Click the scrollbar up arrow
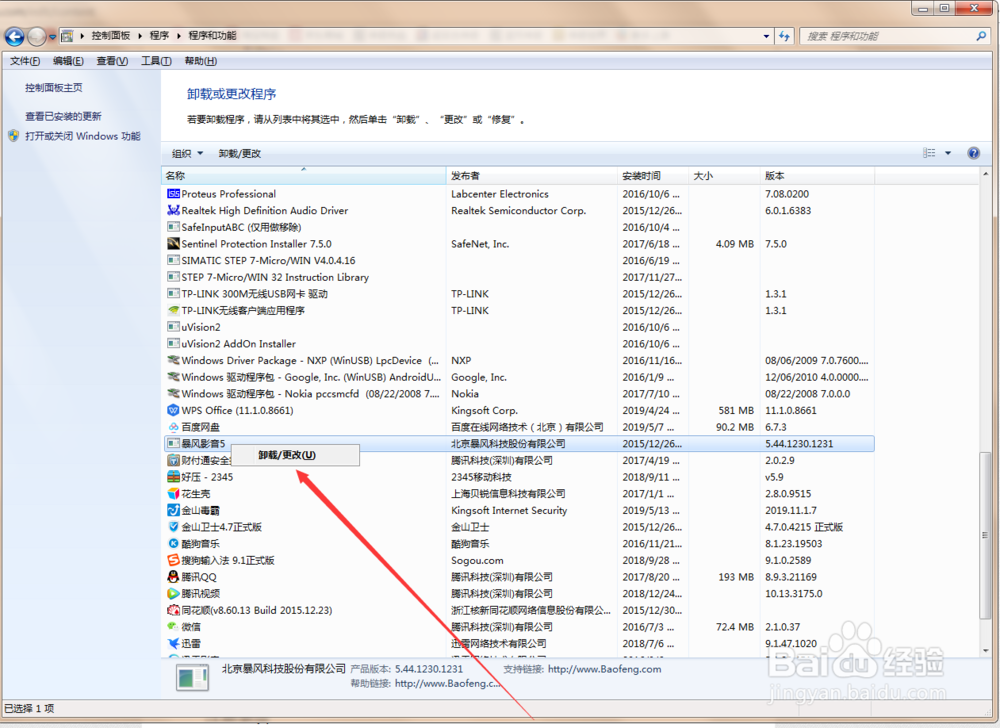 [x=986, y=174]
